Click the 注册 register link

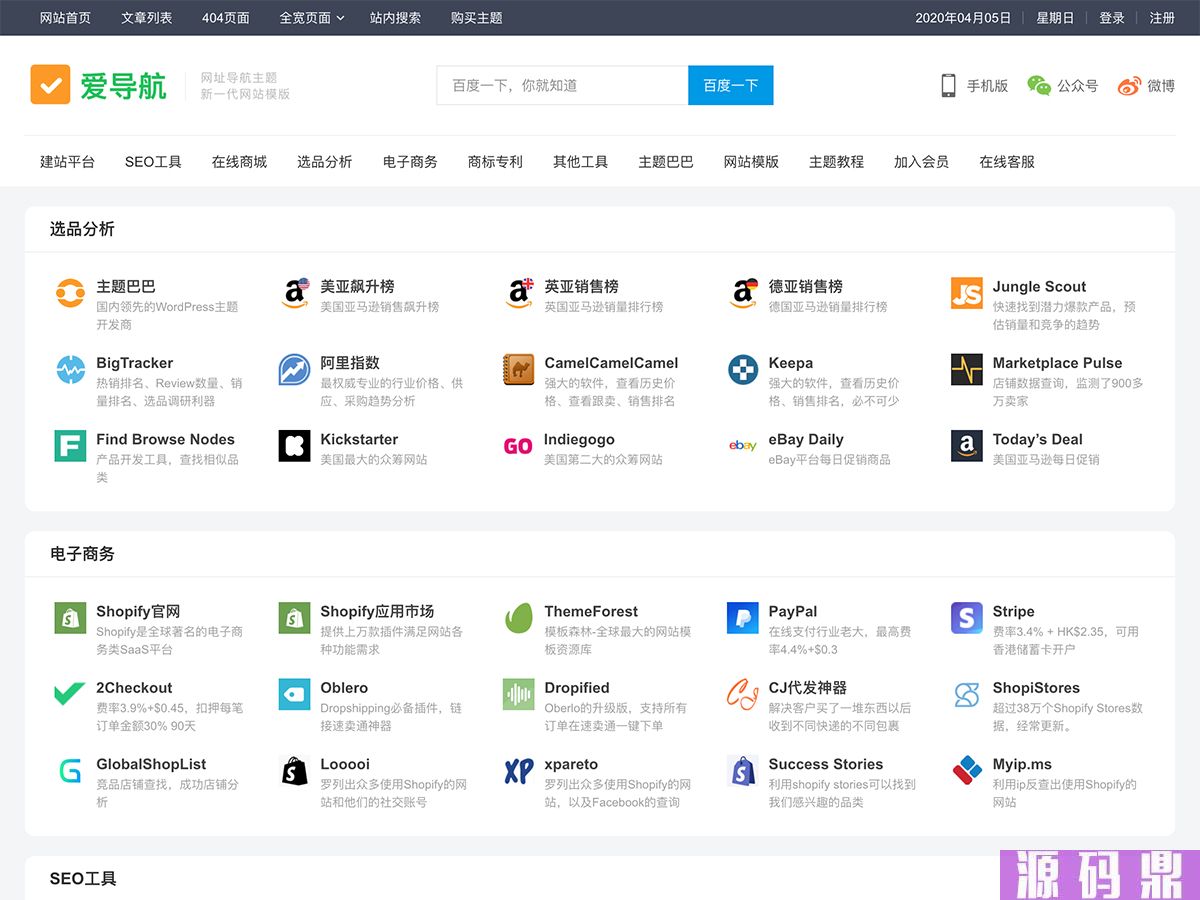pyautogui.click(x=1162, y=18)
